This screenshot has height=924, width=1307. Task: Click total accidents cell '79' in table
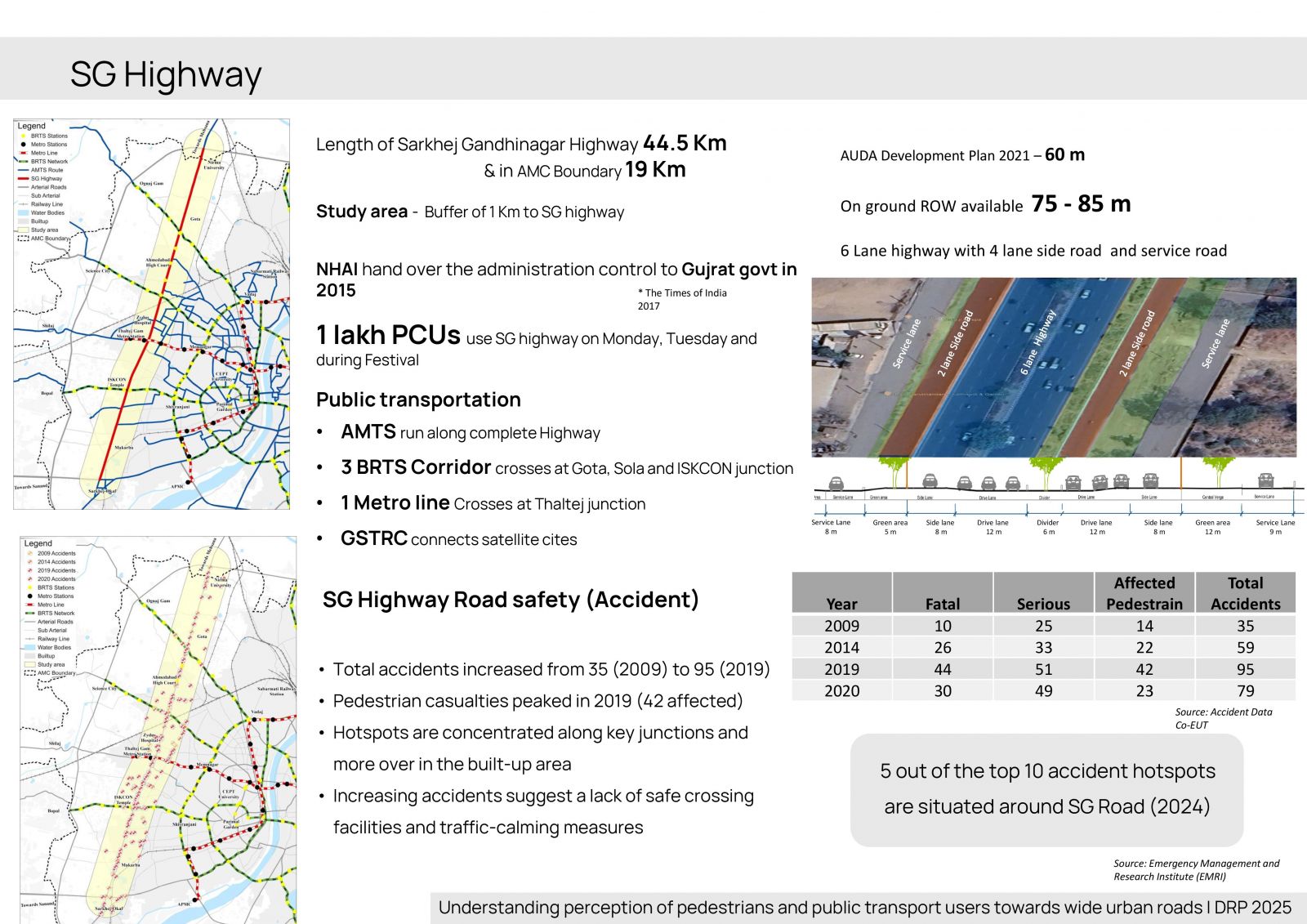[x=1246, y=690]
